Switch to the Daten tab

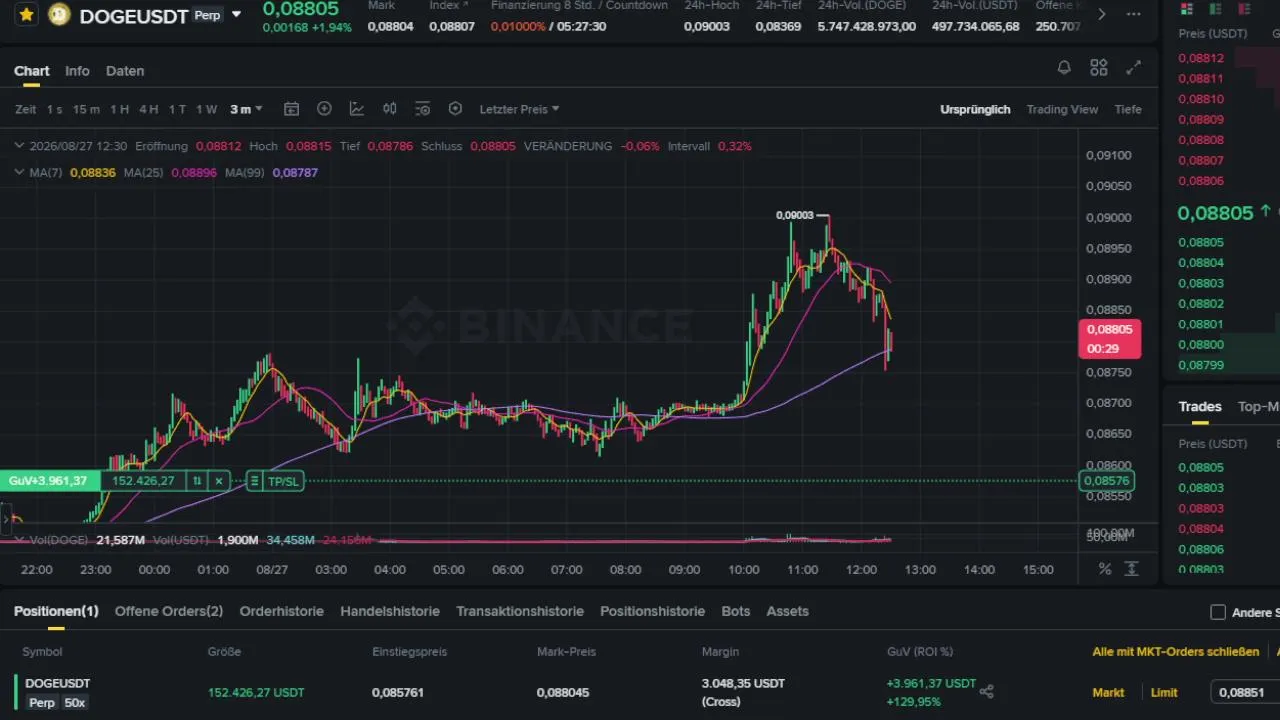125,71
